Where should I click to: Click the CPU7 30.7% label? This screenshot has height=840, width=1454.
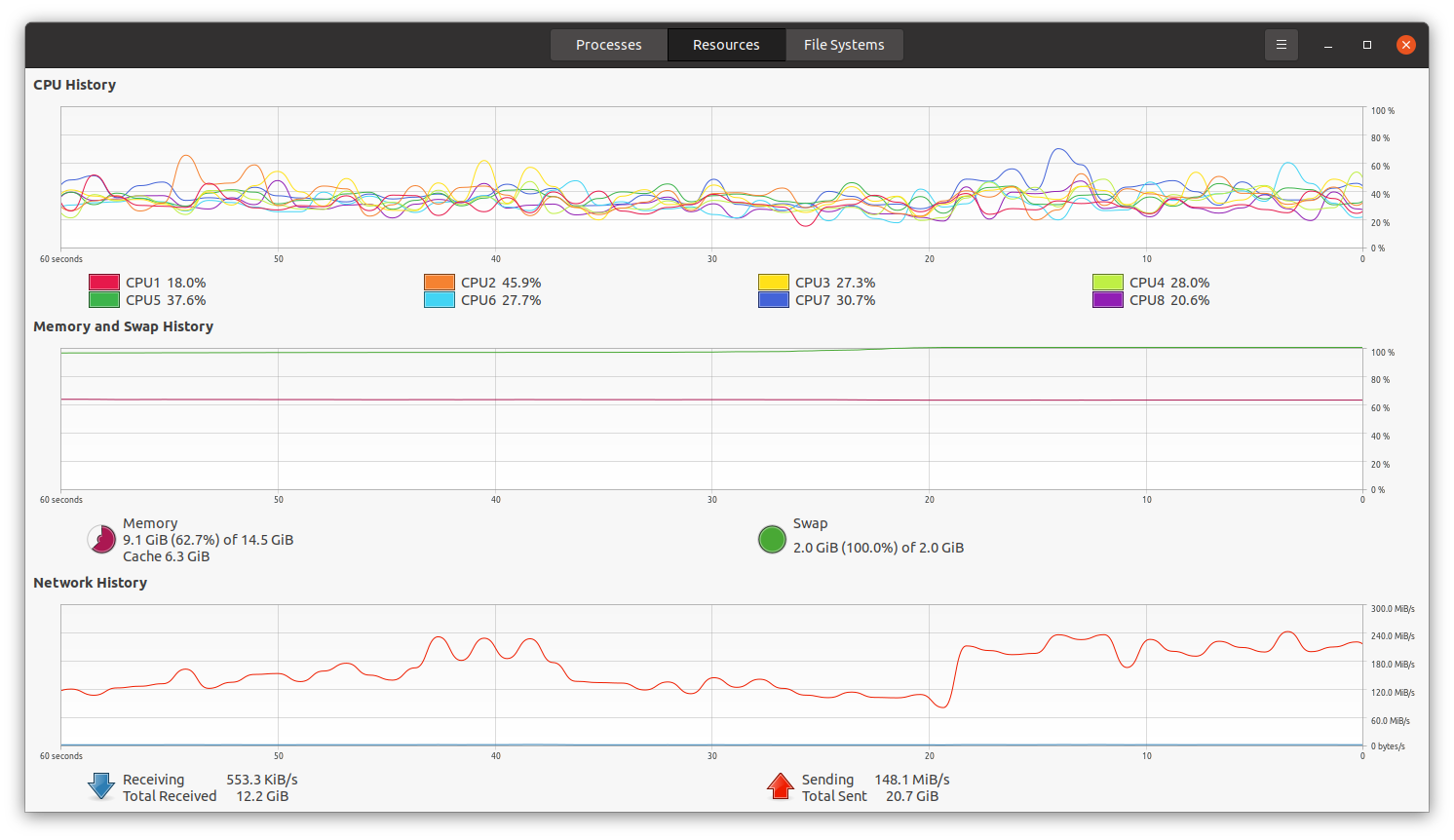click(x=835, y=300)
